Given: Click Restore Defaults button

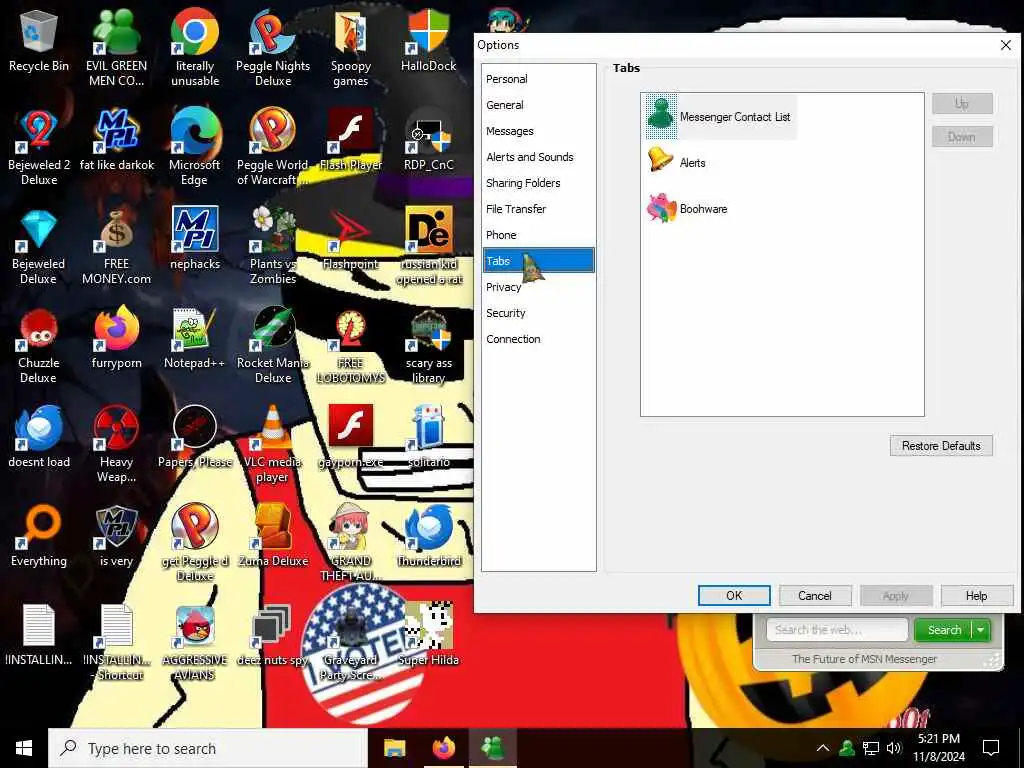Looking at the screenshot, I should click(941, 445).
